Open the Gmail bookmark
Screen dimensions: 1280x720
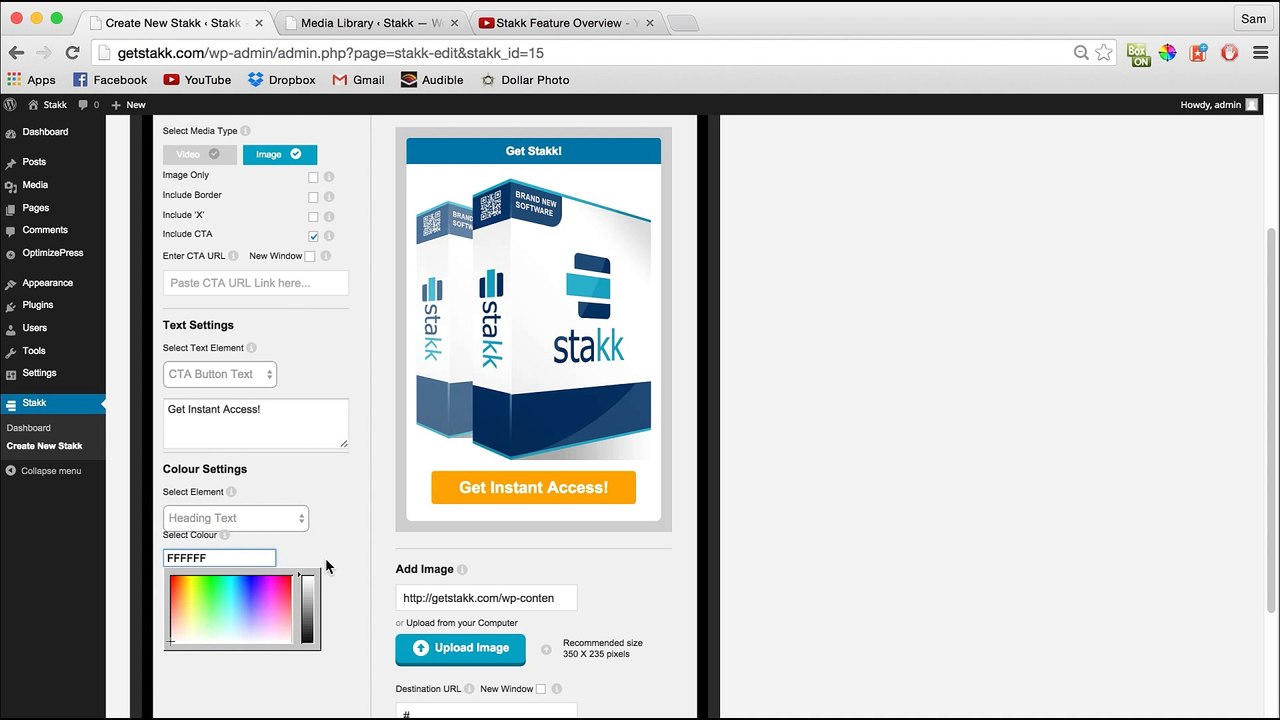click(x=358, y=80)
